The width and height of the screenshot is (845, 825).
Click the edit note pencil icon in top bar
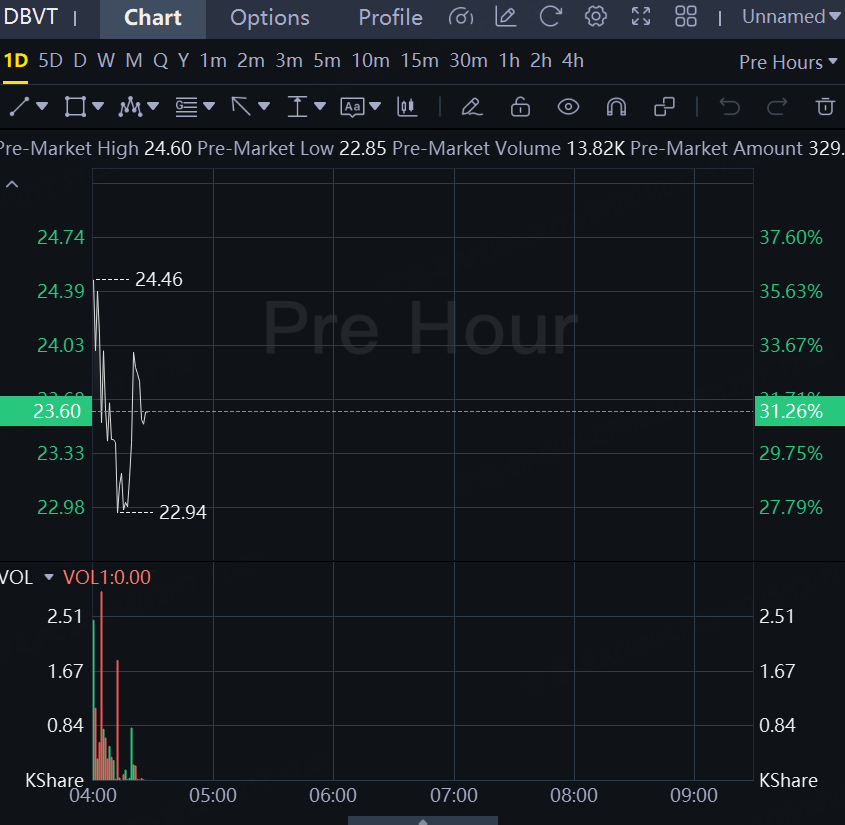click(x=506, y=17)
